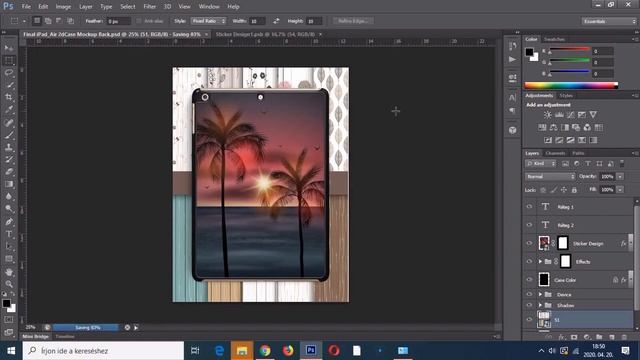Swap width and height values
This screenshot has height=360, width=640.
coord(276,21)
